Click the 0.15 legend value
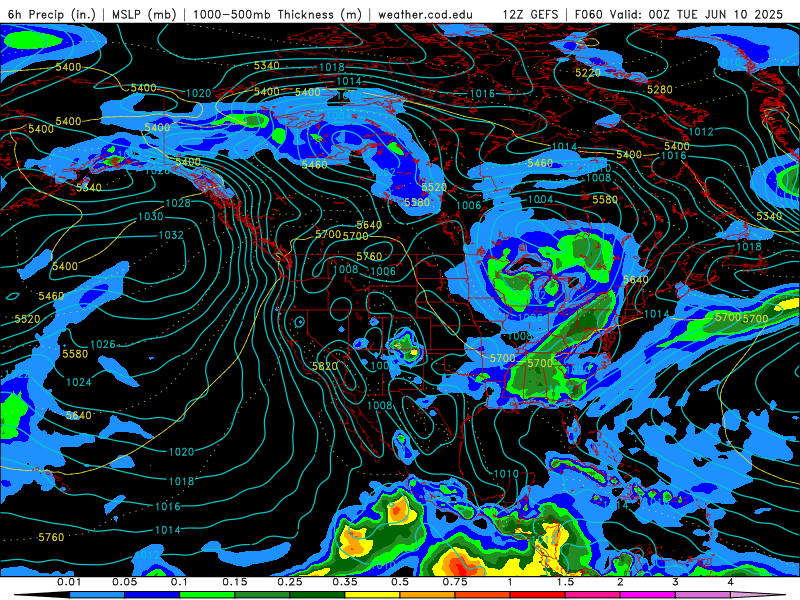Screen dimensions: 800x600 point(235,582)
